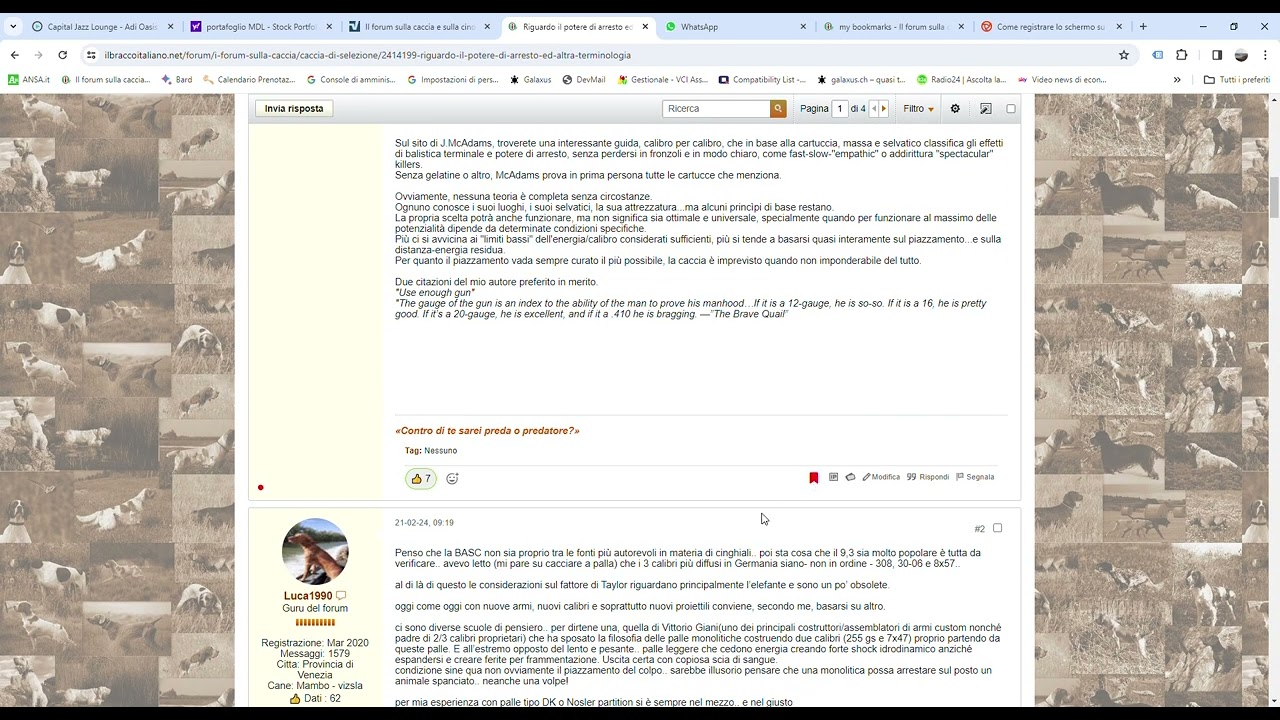Click Rispondi link on post
The height and width of the screenshot is (720, 1280).
[928, 477]
